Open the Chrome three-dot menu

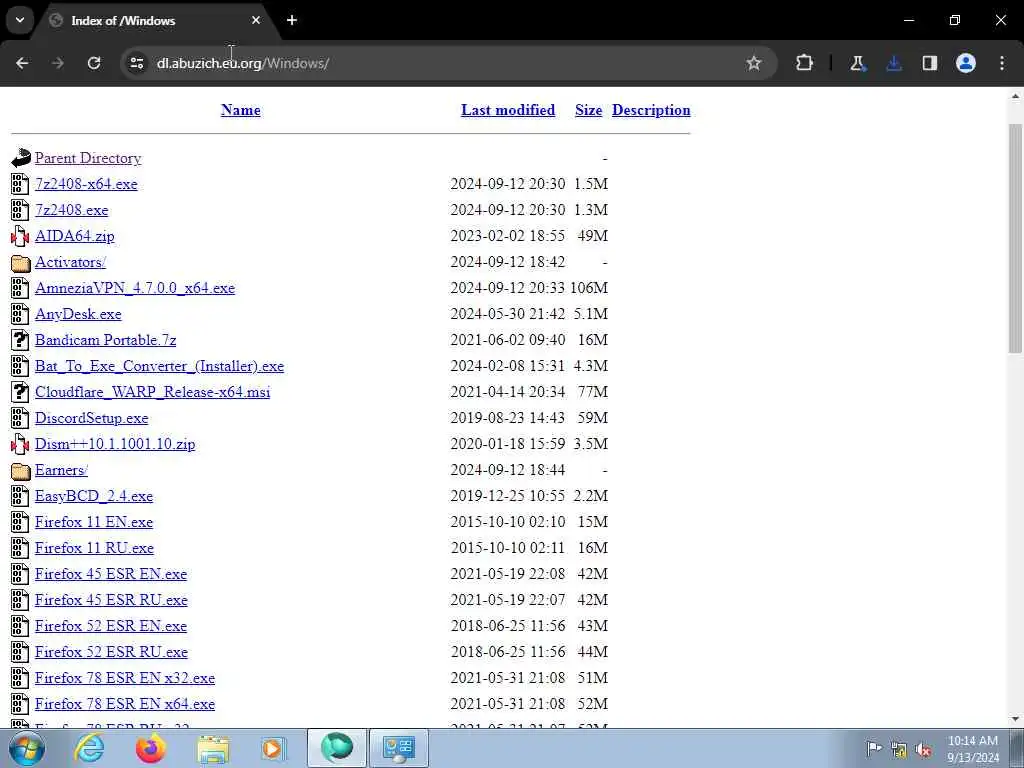click(1002, 63)
